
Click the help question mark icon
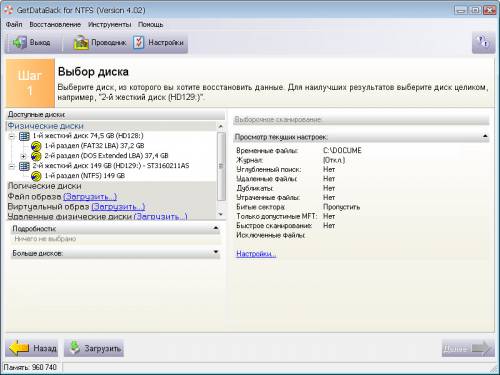(483, 42)
